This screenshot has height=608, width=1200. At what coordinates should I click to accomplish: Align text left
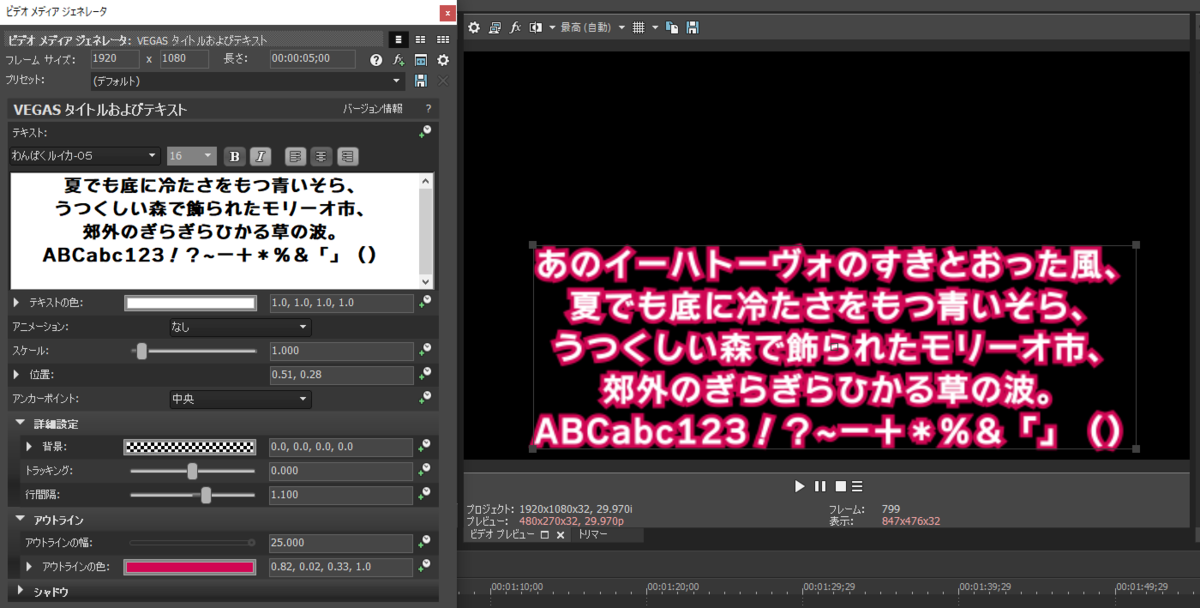[x=295, y=156]
